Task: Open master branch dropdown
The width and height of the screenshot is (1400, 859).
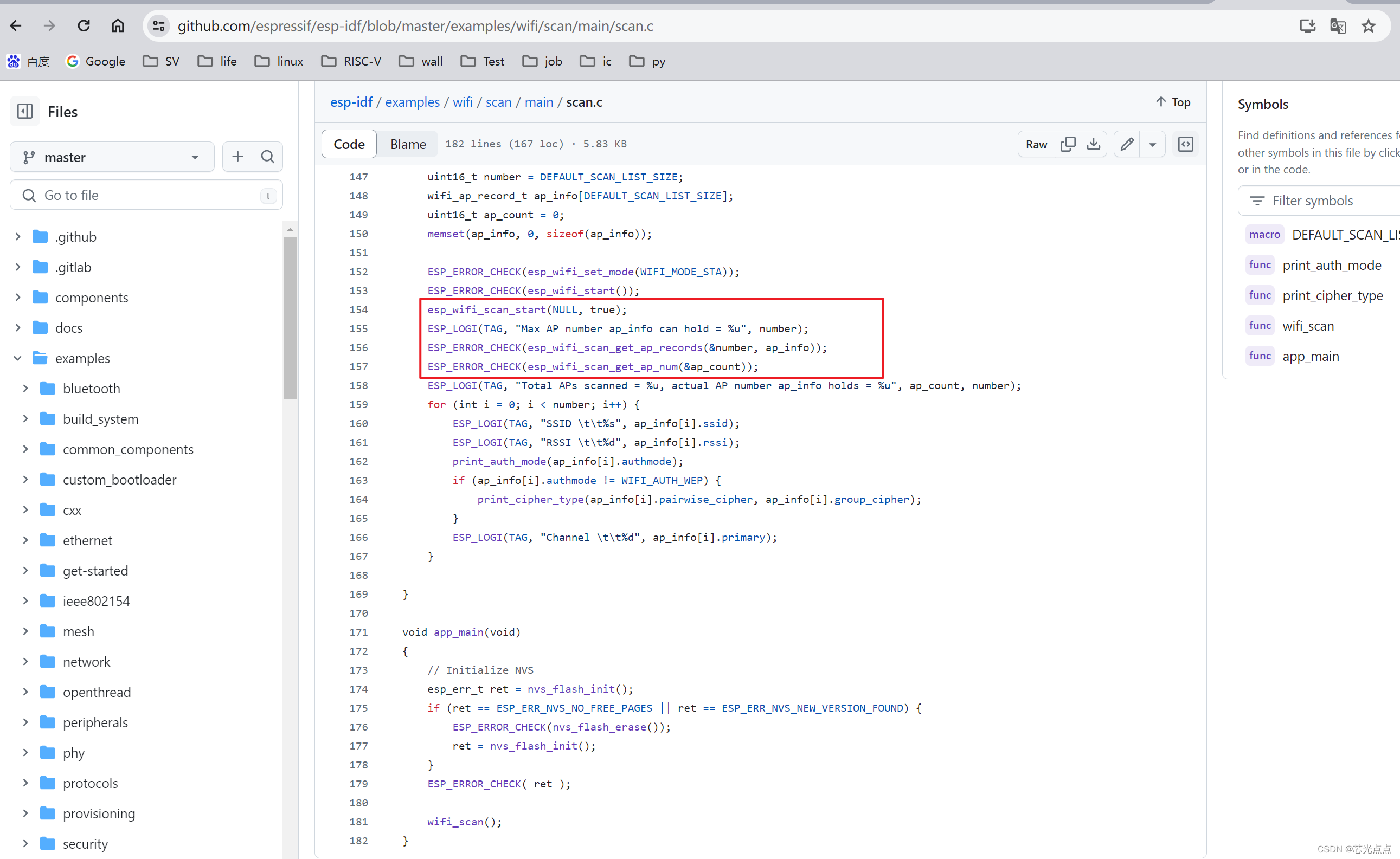Action: (111, 157)
